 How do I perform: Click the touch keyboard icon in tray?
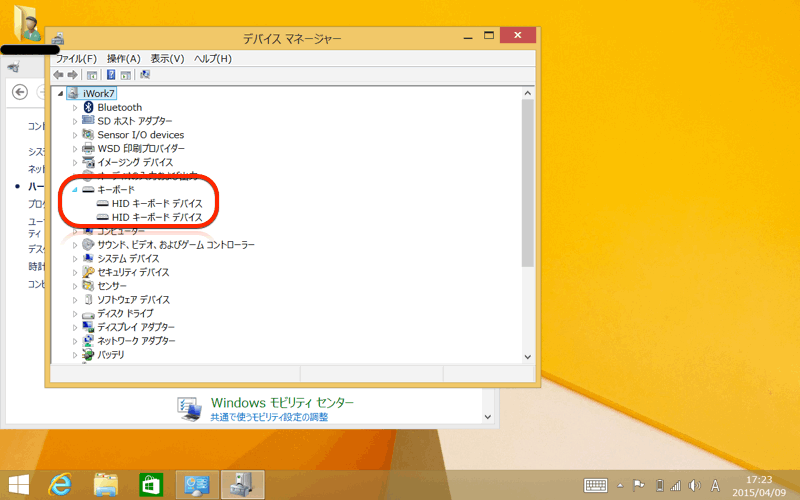pos(595,485)
